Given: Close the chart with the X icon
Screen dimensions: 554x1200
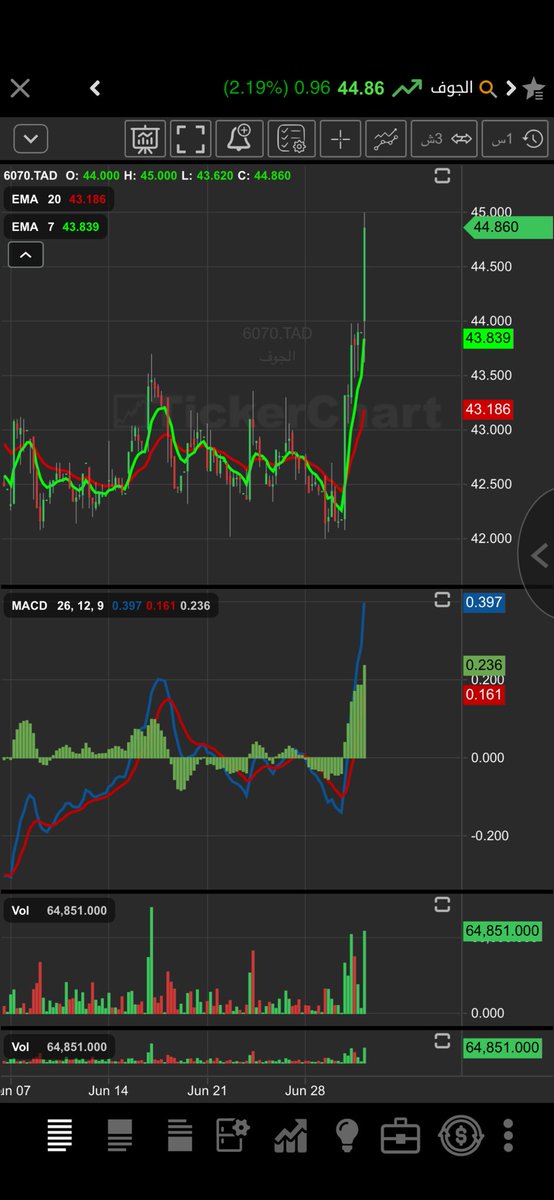Looking at the screenshot, I should tap(20, 89).
